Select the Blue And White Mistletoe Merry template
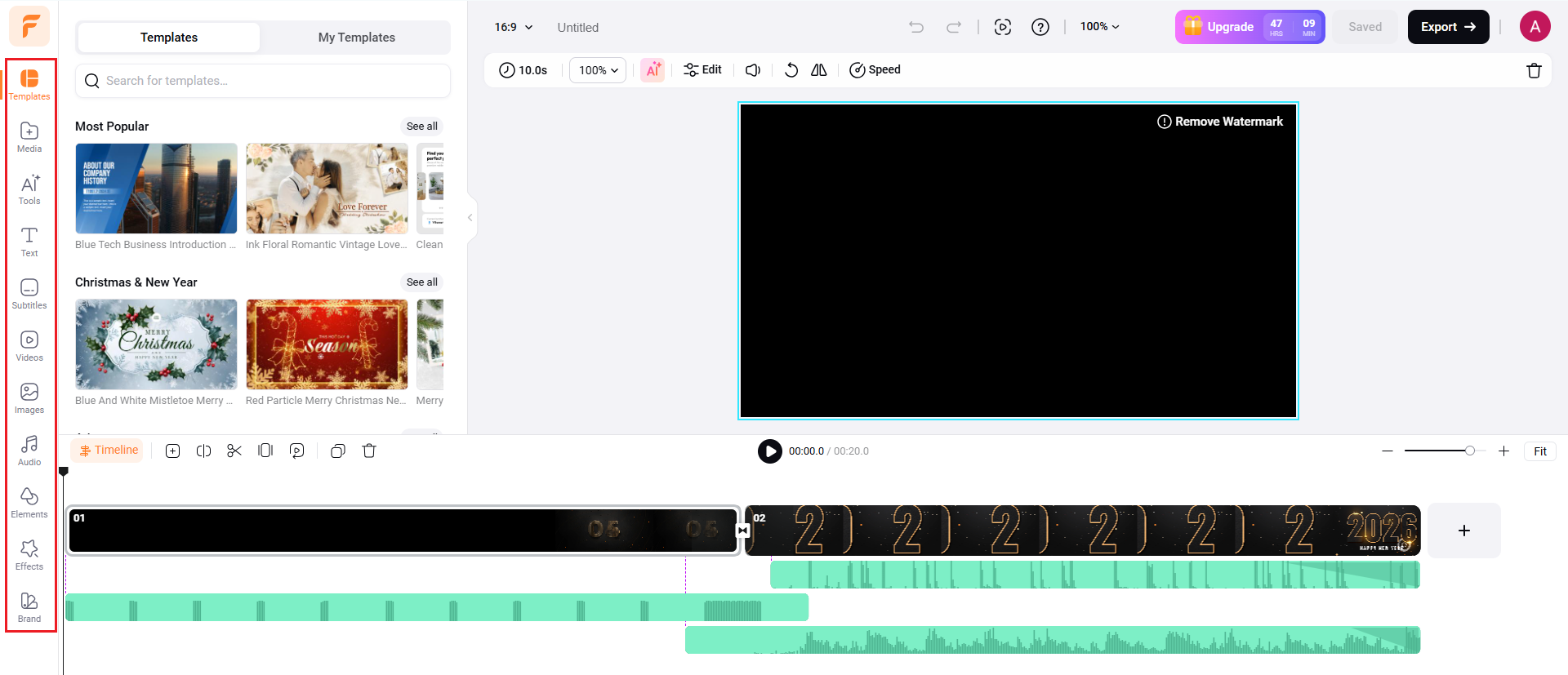 coord(156,344)
